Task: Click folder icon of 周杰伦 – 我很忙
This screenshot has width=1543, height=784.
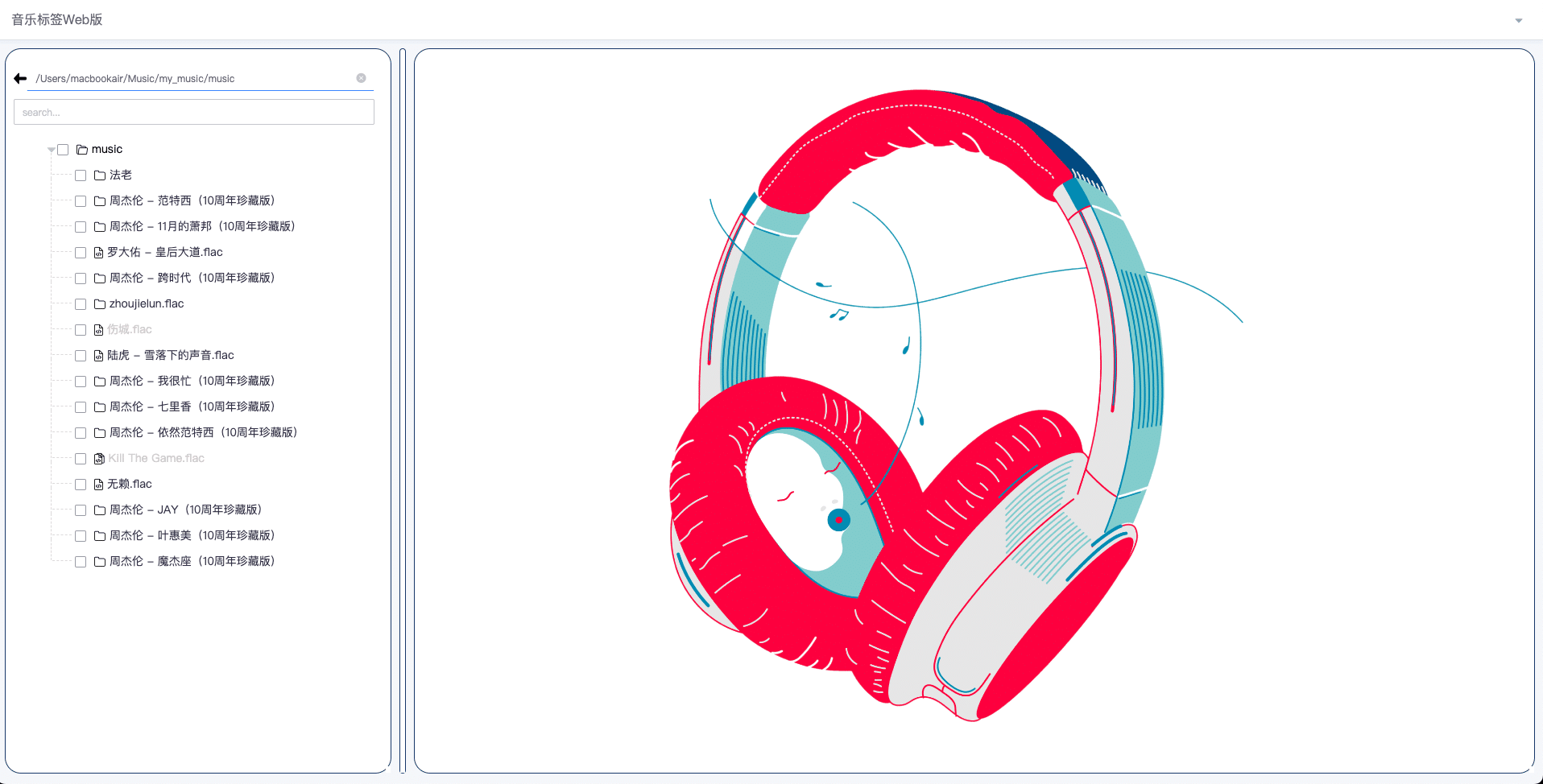Action: tap(100, 381)
